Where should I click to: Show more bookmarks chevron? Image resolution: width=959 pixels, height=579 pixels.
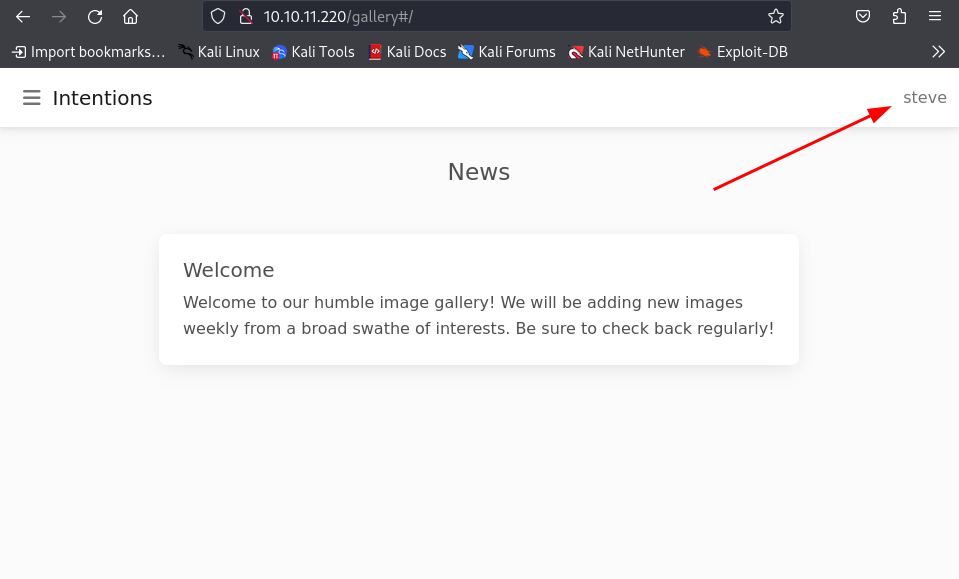938,52
